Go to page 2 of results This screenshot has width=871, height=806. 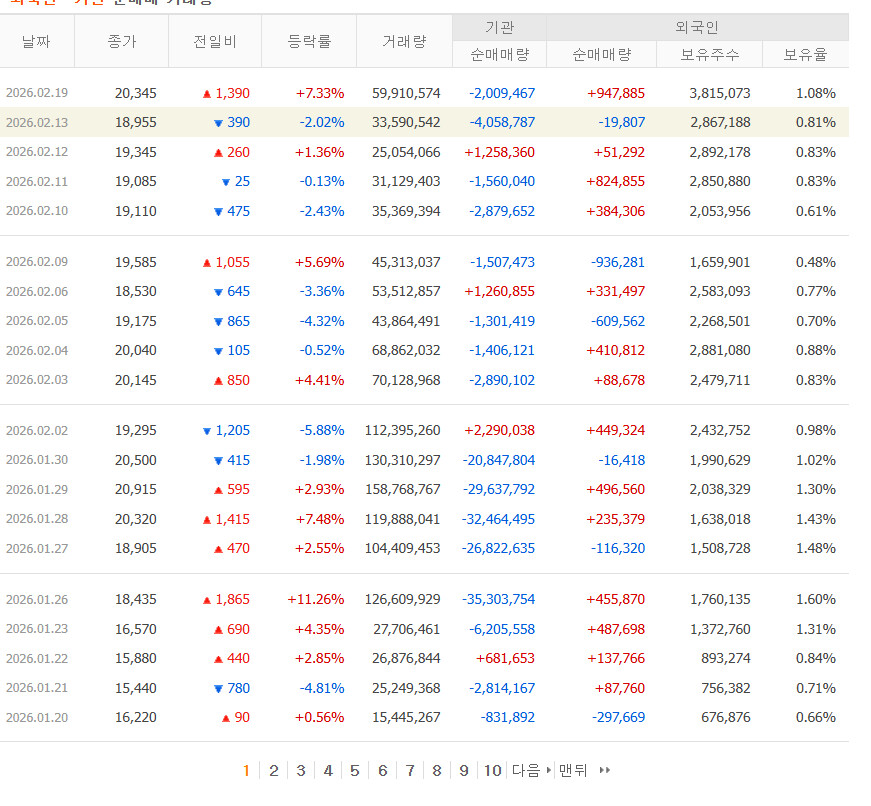pyautogui.click(x=273, y=771)
